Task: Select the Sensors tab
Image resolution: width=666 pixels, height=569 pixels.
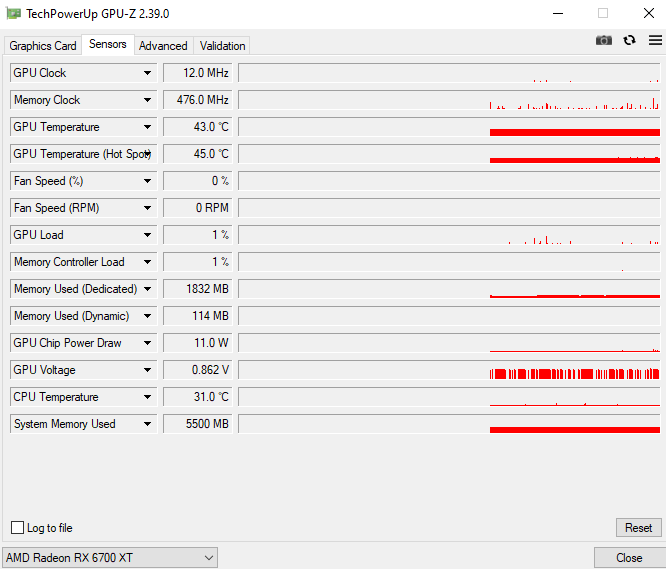Action: pyautogui.click(x=108, y=44)
